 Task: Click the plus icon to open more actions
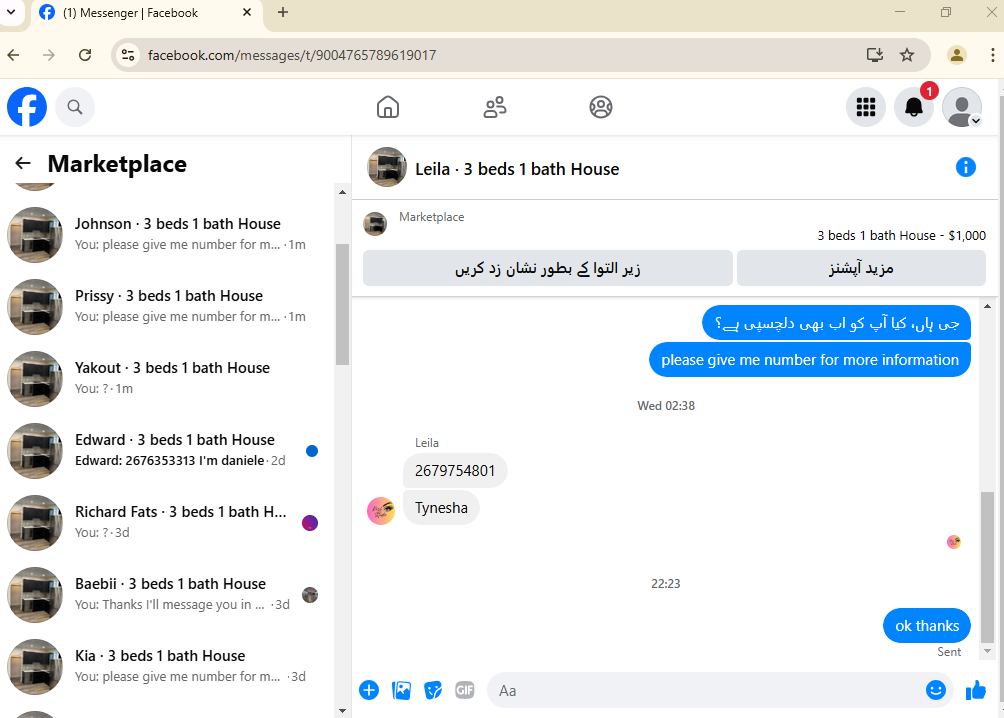[x=369, y=690]
